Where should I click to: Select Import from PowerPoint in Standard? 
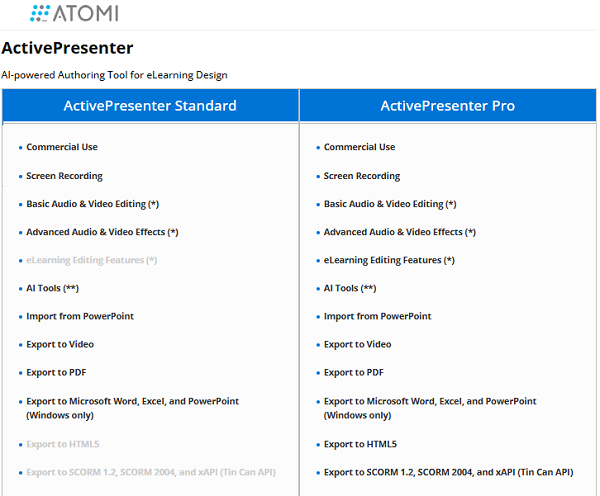click(80, 316)
